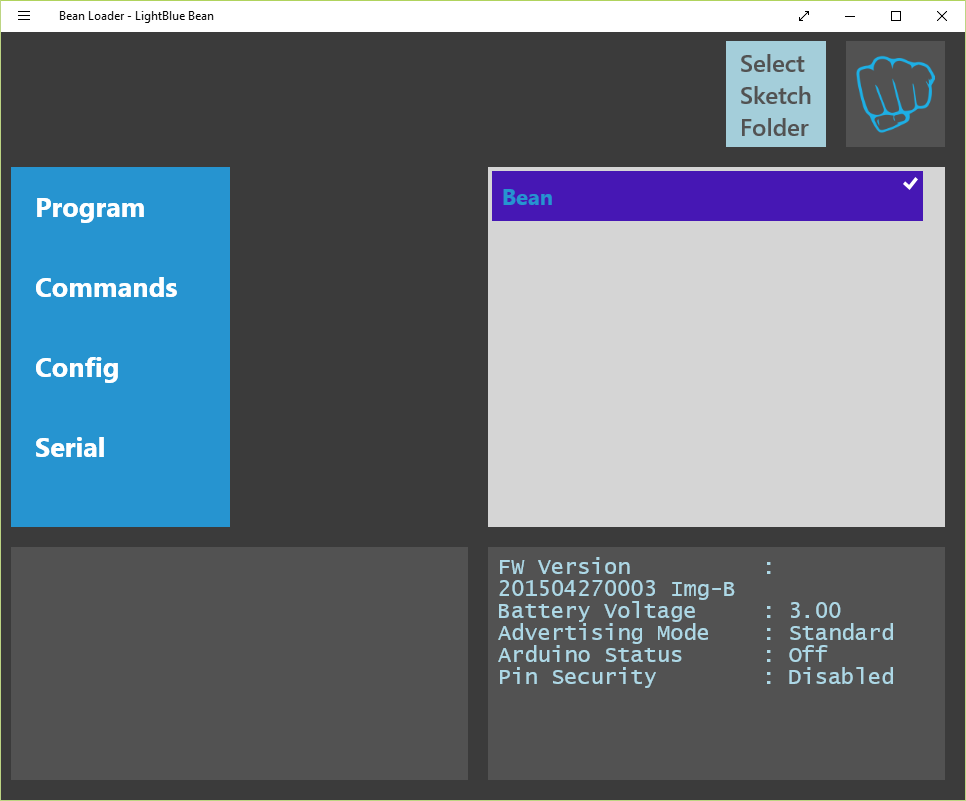Click the Battery Voltage 3.00 line

tap(669, 611)
